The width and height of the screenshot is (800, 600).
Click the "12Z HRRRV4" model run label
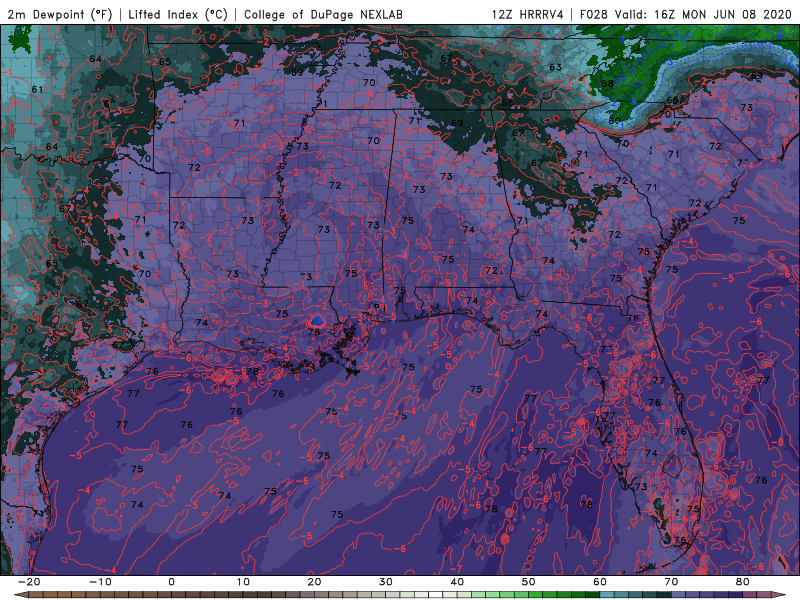[x=528, y=14]
